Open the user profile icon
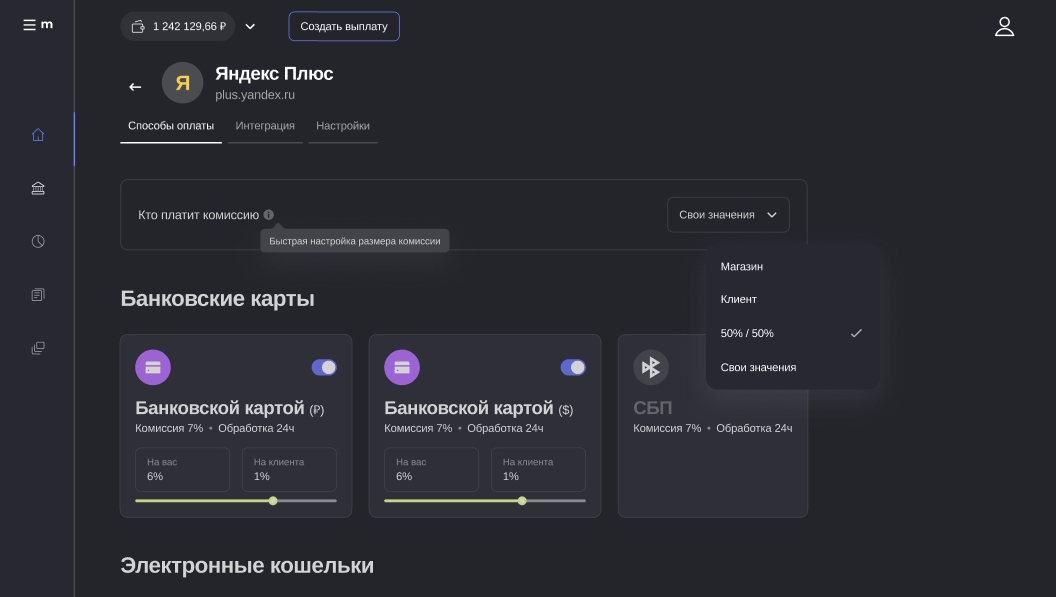The image size is (1056, 597). [x=1004, y=27]
